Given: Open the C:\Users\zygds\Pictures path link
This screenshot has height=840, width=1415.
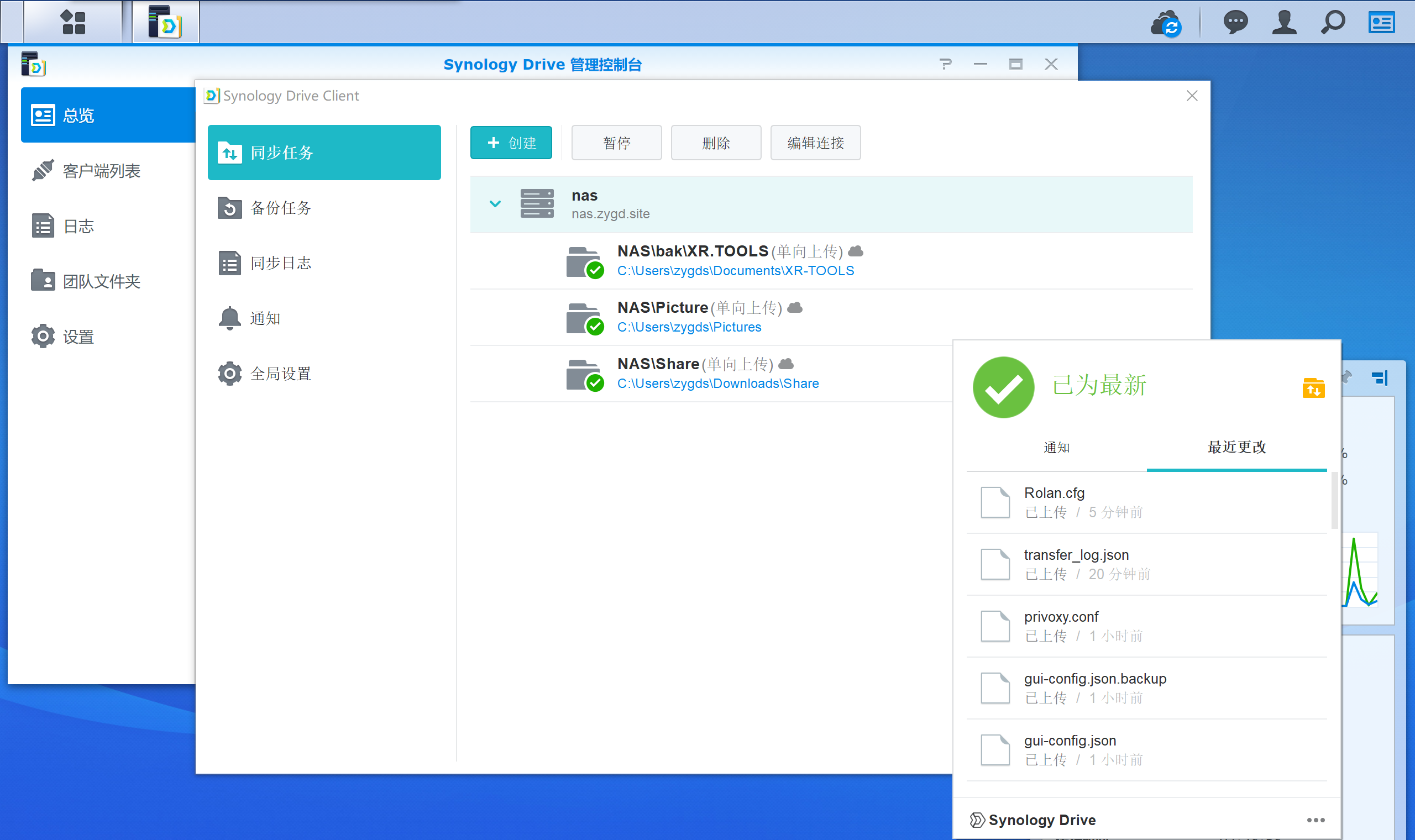Looking at the screenshot, I should (x=689, y=327).
